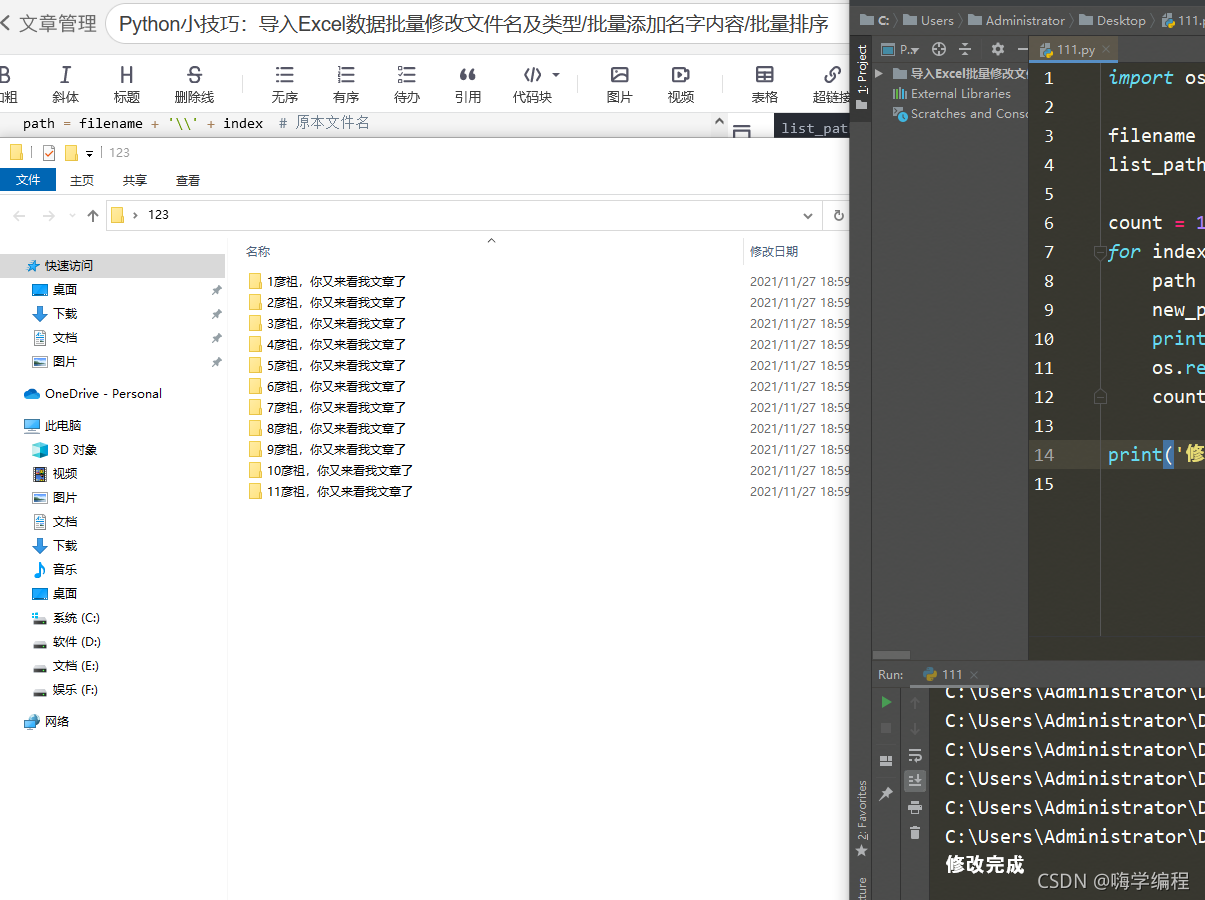Screen dimensions: 1205x900
Task: Apply italic formatting in CSDN editor
Action: (65, 84)
